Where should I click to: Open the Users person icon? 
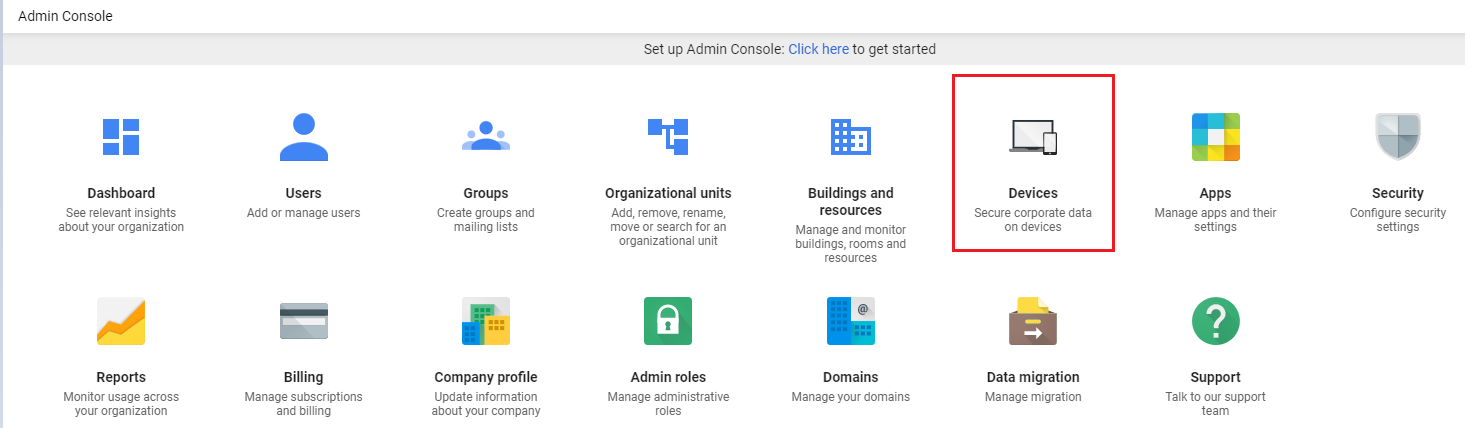[x=303, y=137]
